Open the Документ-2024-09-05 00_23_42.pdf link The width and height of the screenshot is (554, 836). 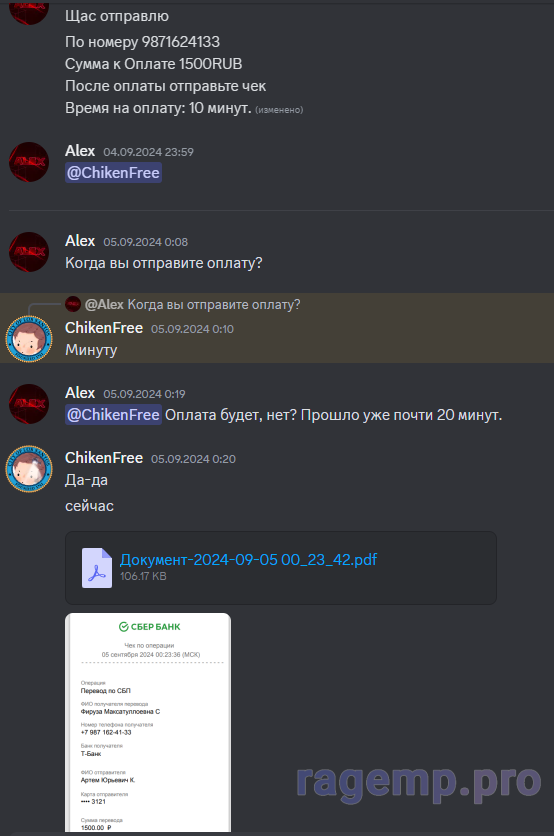248,559
